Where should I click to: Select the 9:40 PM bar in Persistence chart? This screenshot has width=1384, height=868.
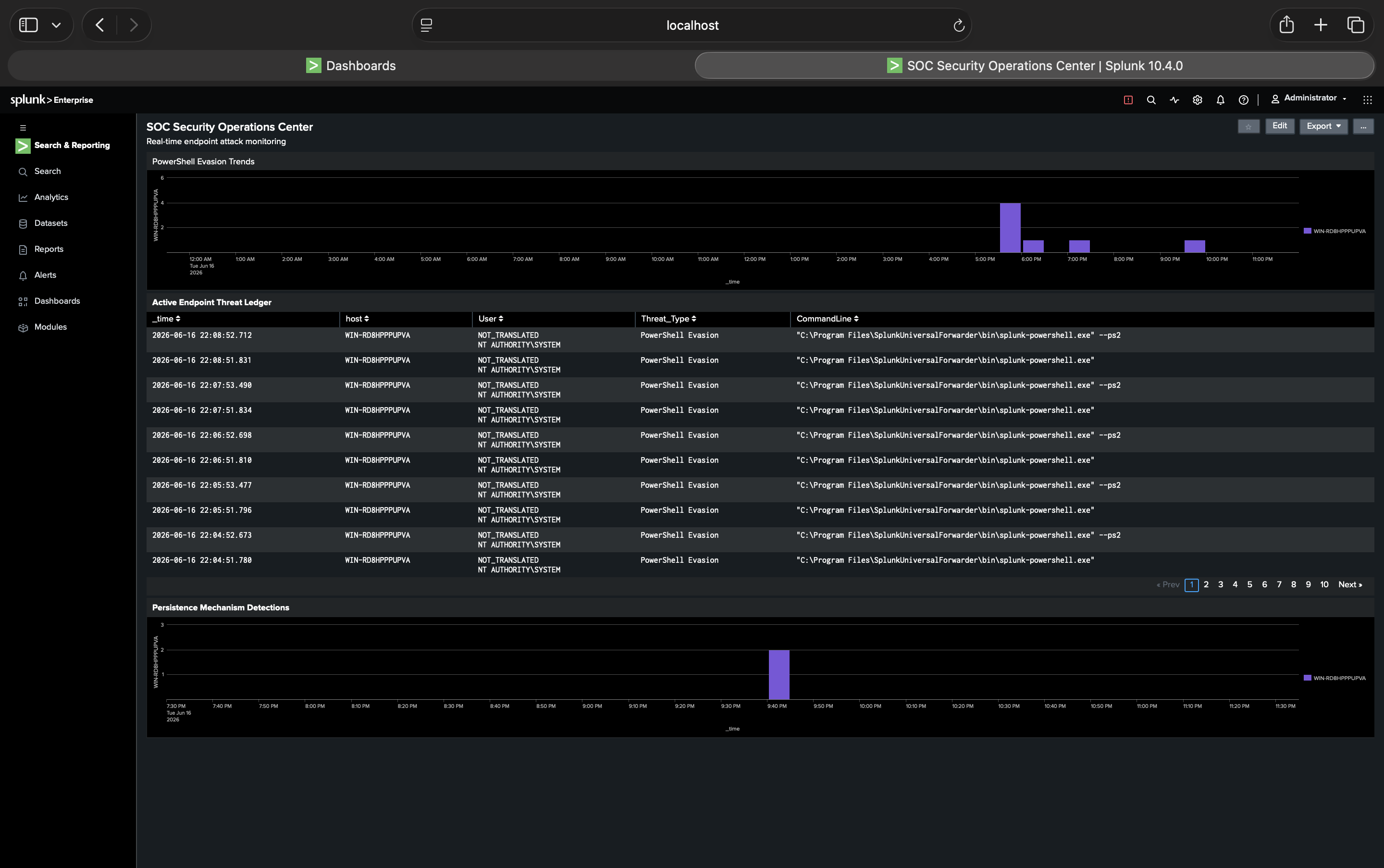click(779, 674)
